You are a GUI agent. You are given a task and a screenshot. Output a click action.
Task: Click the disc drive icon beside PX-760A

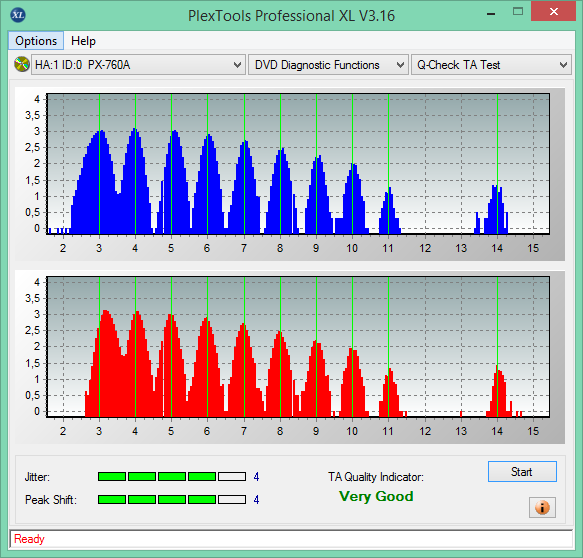pos(22,64)
